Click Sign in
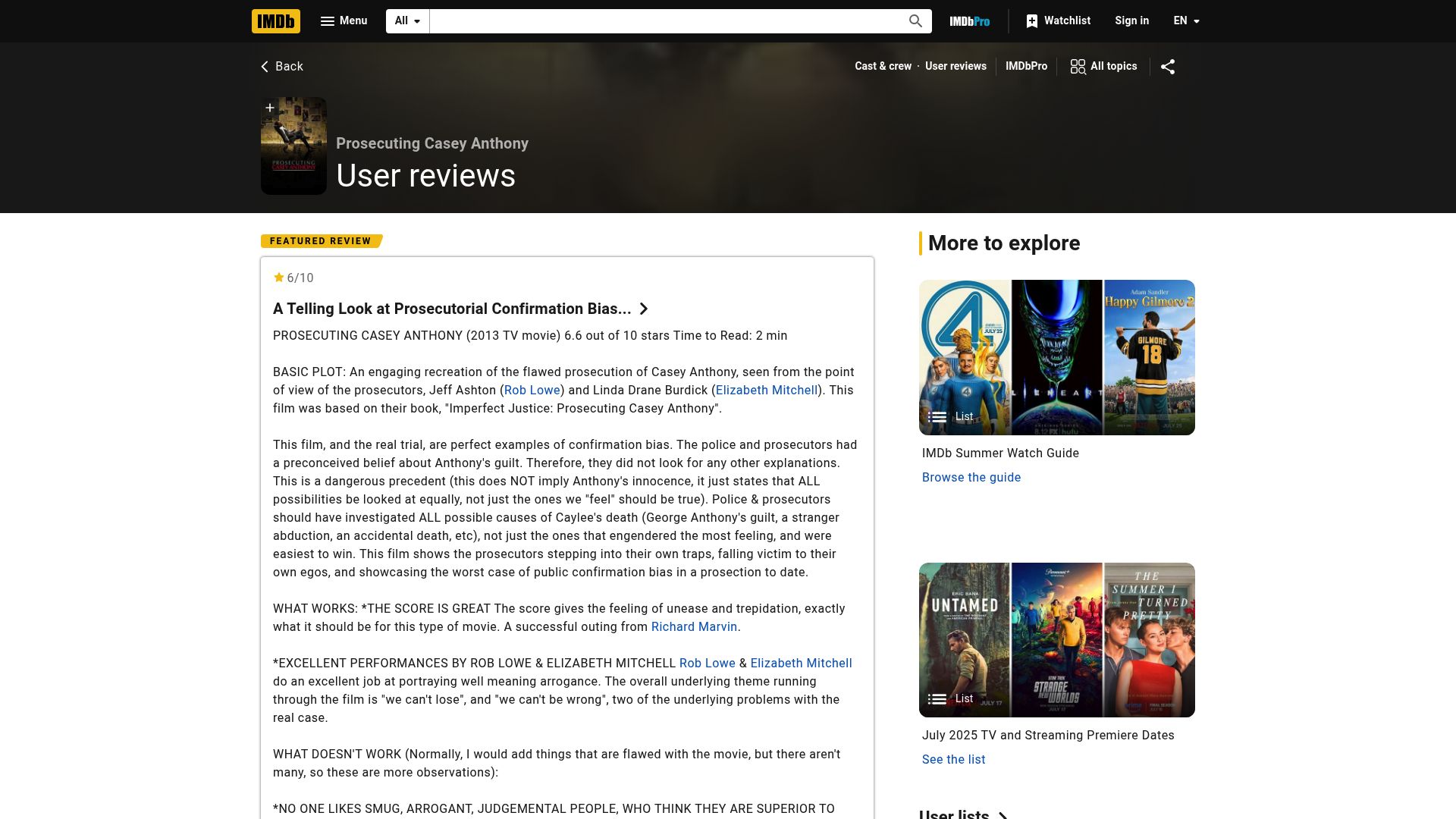The image size is (1456, 819). pos(1131,21)
